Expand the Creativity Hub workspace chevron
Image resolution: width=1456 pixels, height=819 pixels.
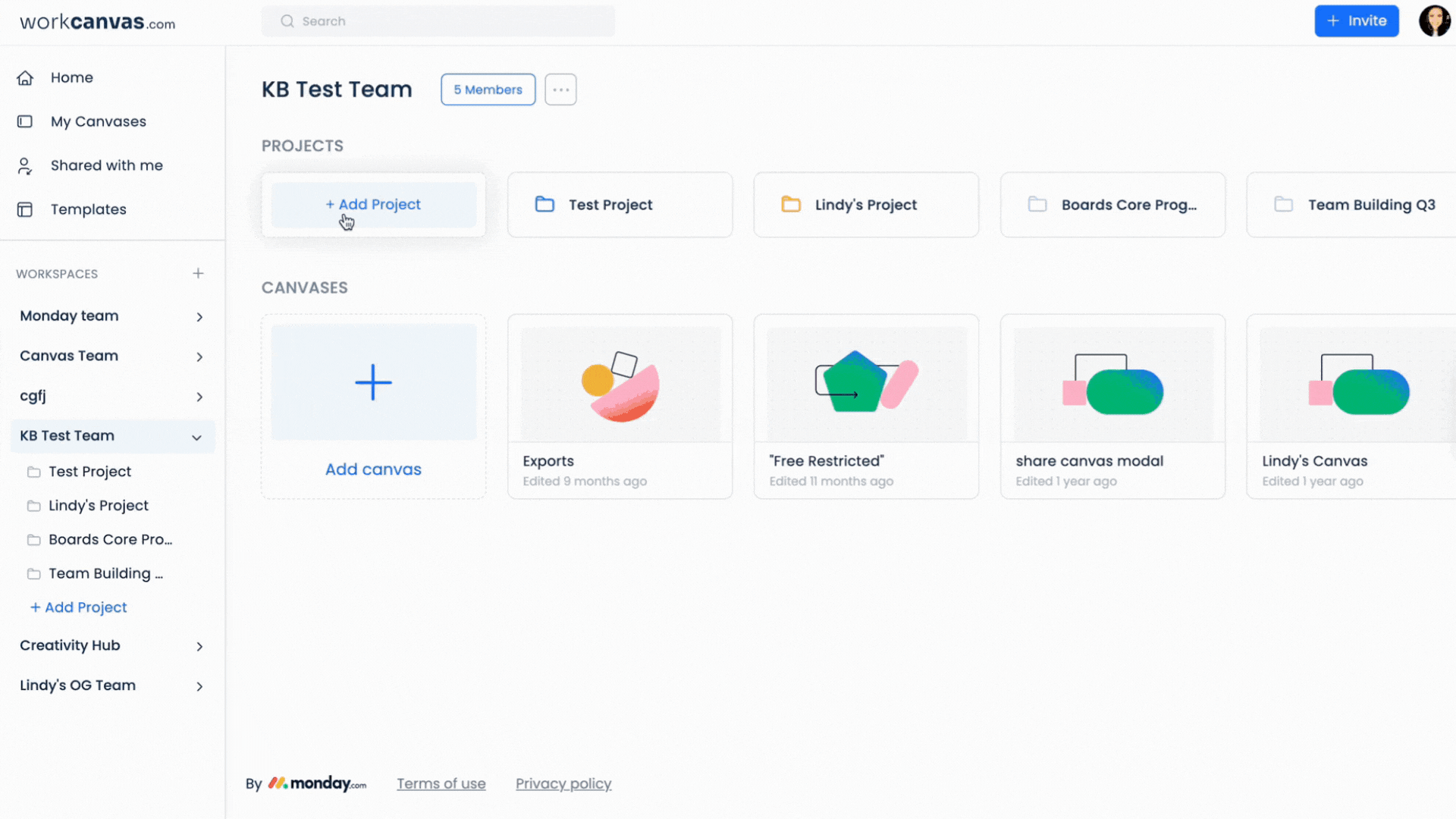tap(199, 647)
